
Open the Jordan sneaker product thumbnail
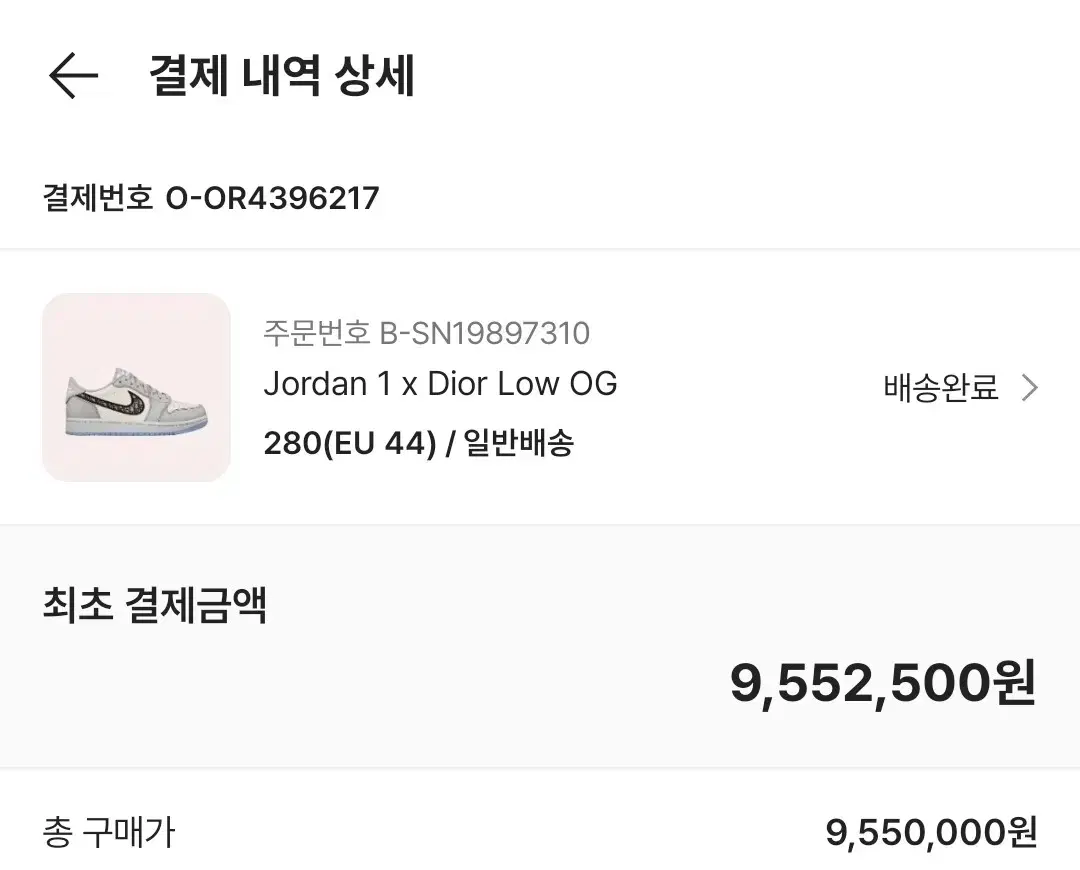click(x=136, y=387)
